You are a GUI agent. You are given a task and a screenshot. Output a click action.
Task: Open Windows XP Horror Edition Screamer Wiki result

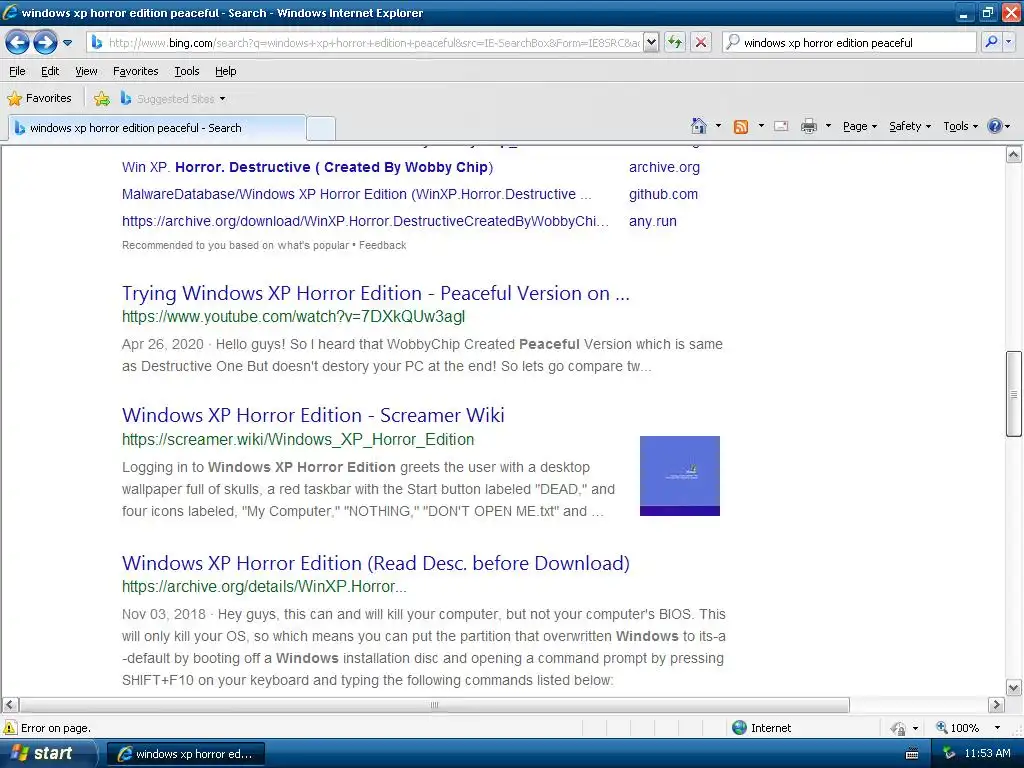313,416
